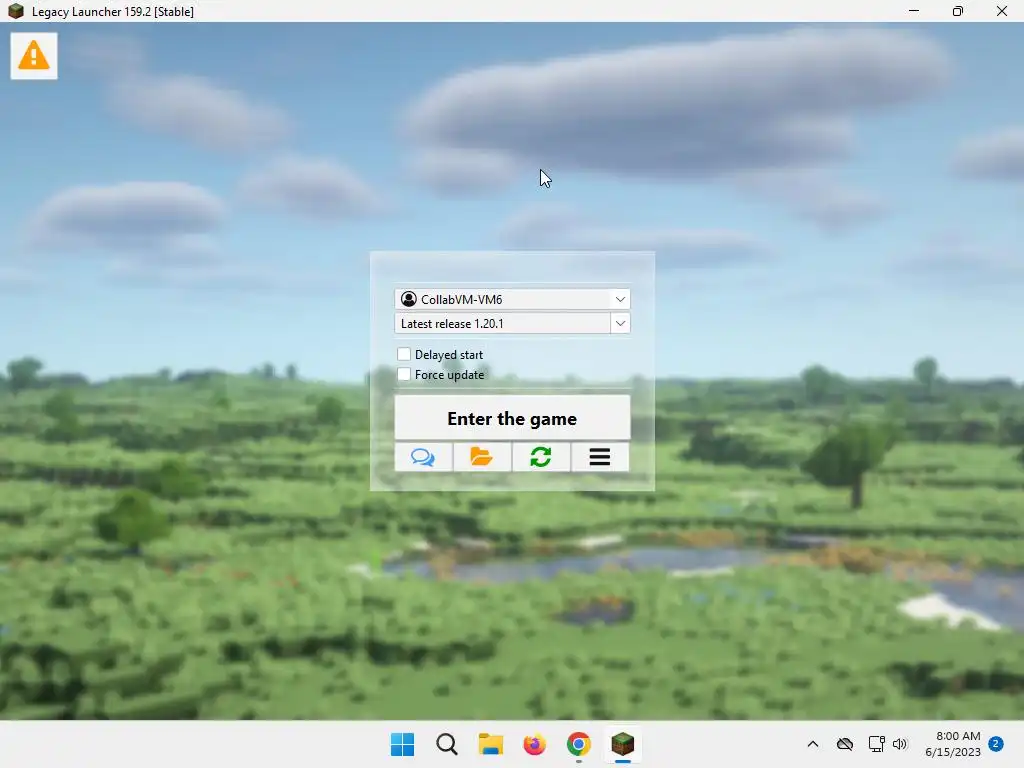Open the hamburger settings menu
Viewport: 1024px width, 768px height.
[600, 456]
